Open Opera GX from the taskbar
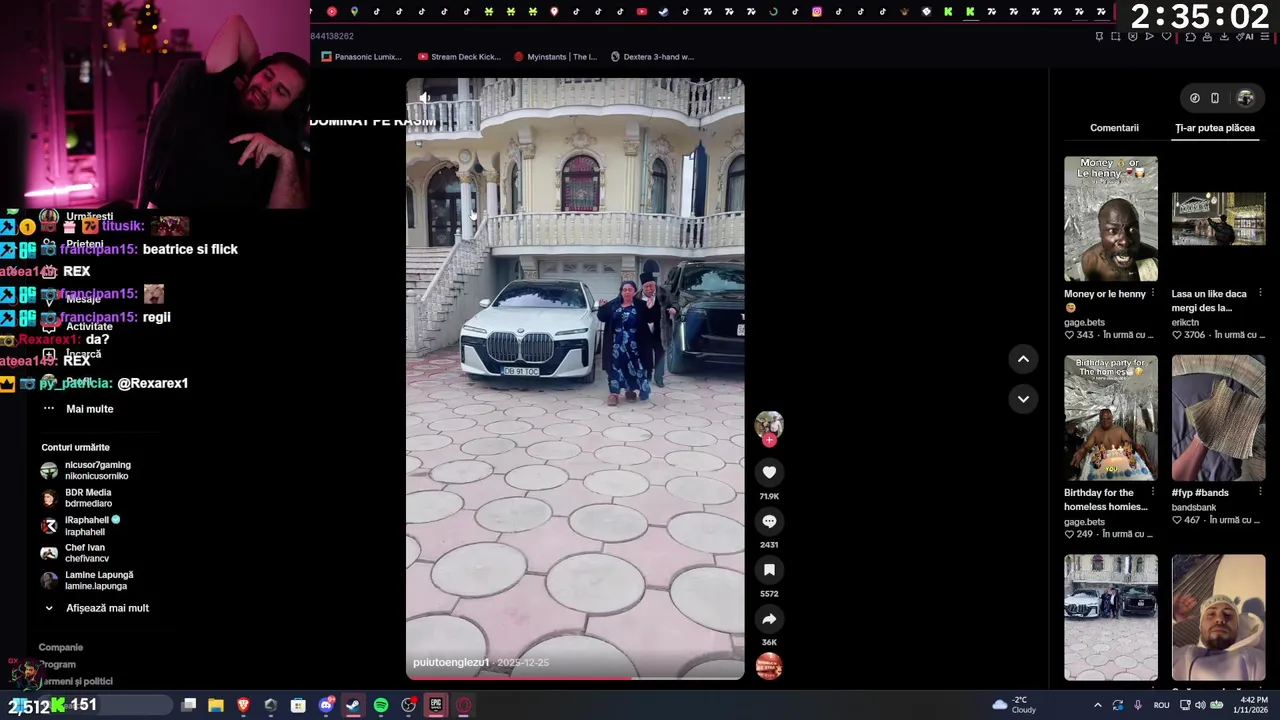 coord(463,705)
